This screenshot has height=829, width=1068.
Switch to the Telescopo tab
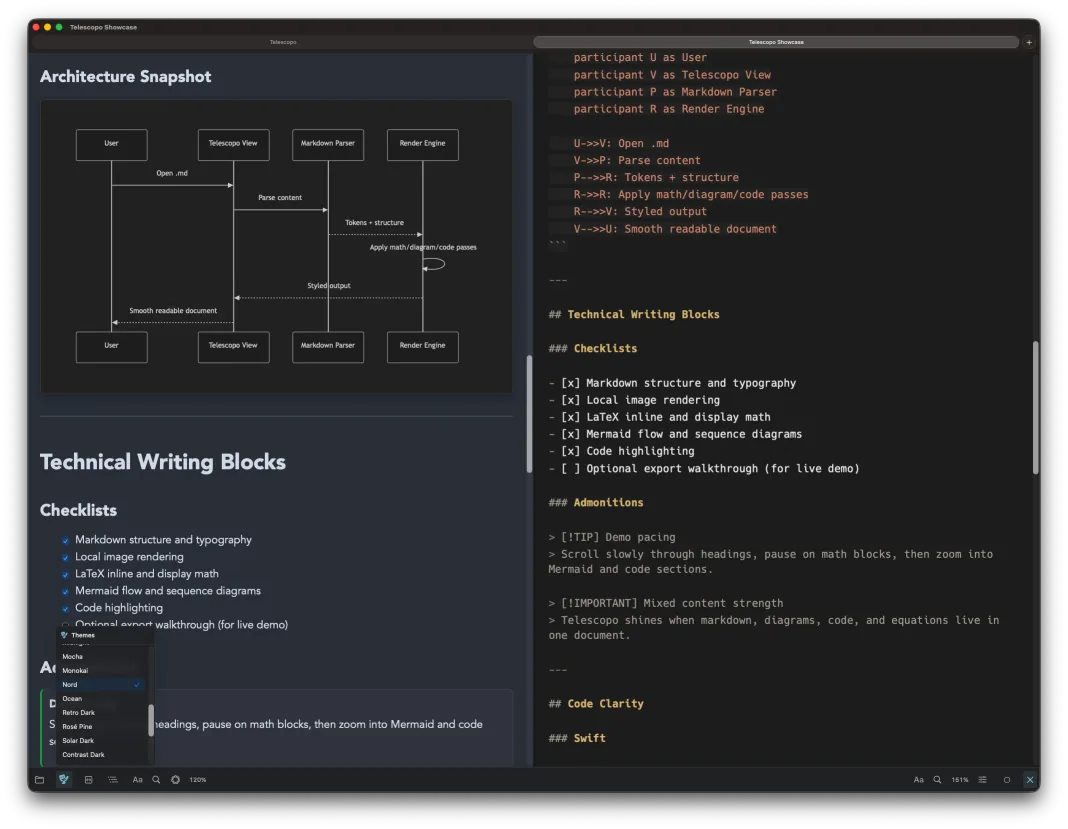[283, 42]
